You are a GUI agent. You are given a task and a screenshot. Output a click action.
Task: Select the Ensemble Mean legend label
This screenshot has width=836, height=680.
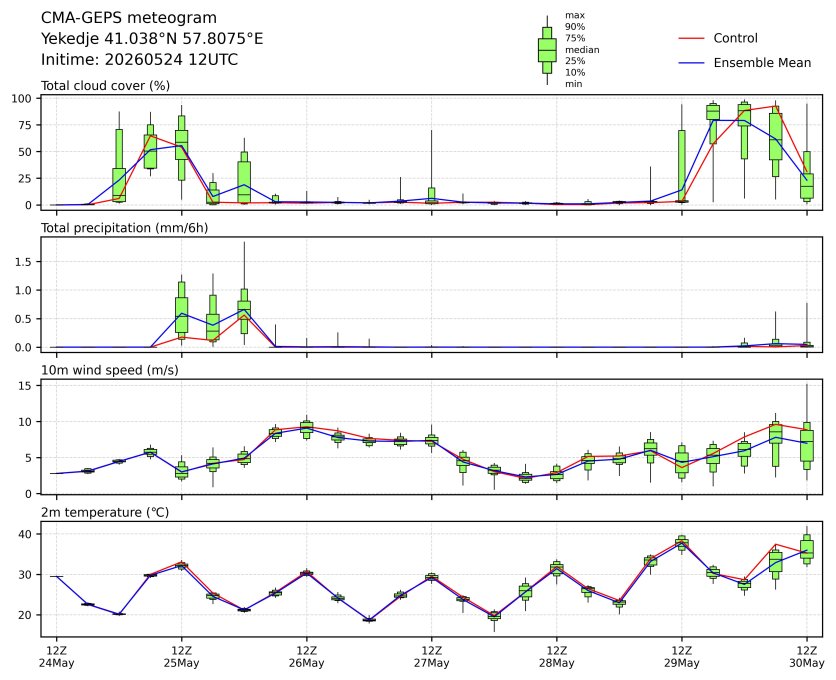coord(762,63)
